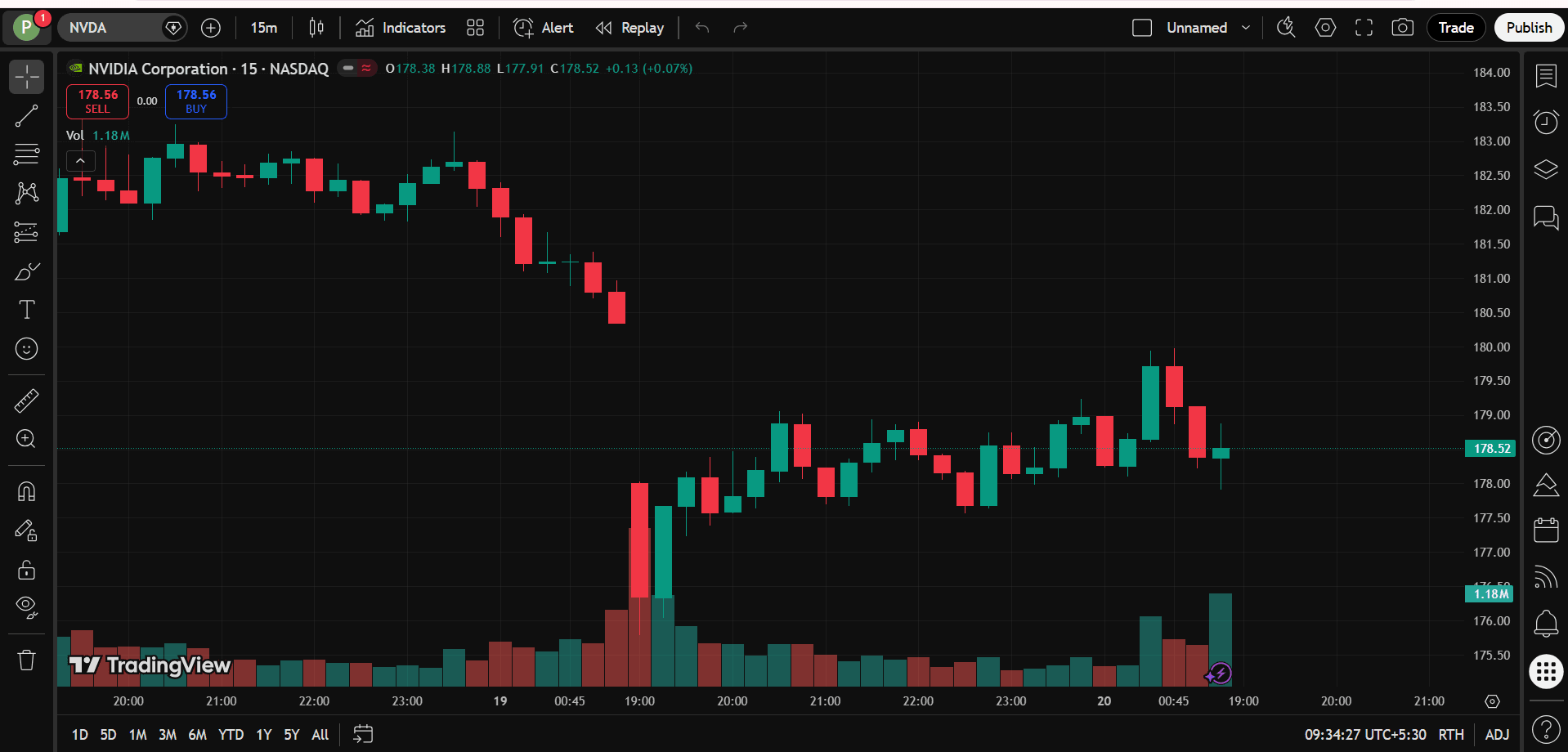Switch to the 1Y date range

pyautogui.click(x=263, y=735)
